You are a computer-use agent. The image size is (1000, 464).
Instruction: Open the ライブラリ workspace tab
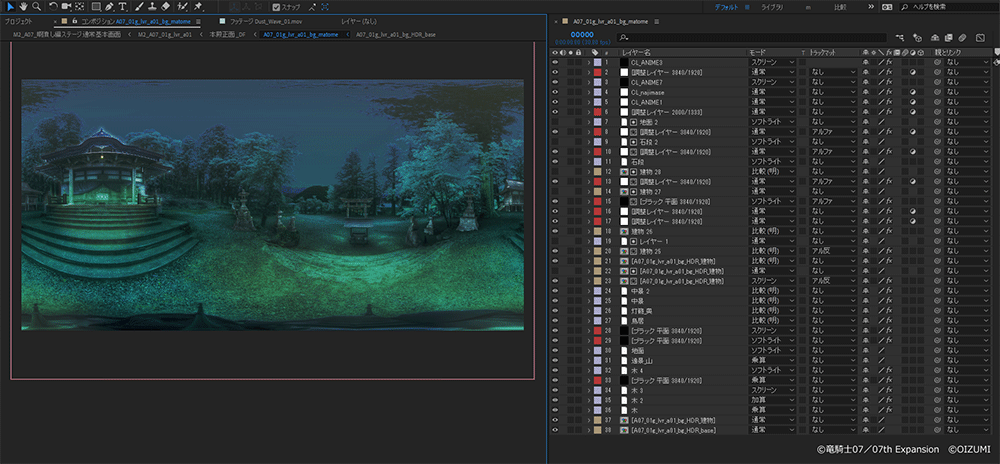click(773, 7)
